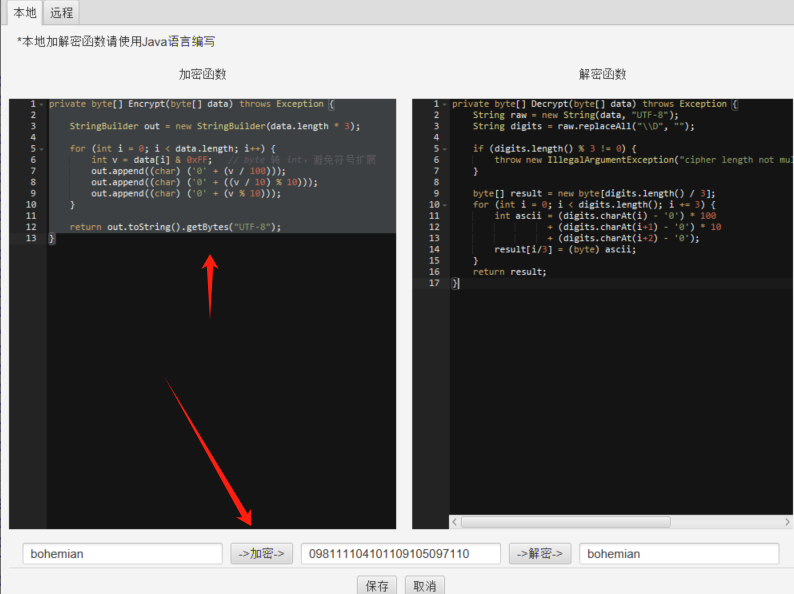
Task: Click the left arrow of decrypt editor scrollbar
Action: tap(455, 522)
